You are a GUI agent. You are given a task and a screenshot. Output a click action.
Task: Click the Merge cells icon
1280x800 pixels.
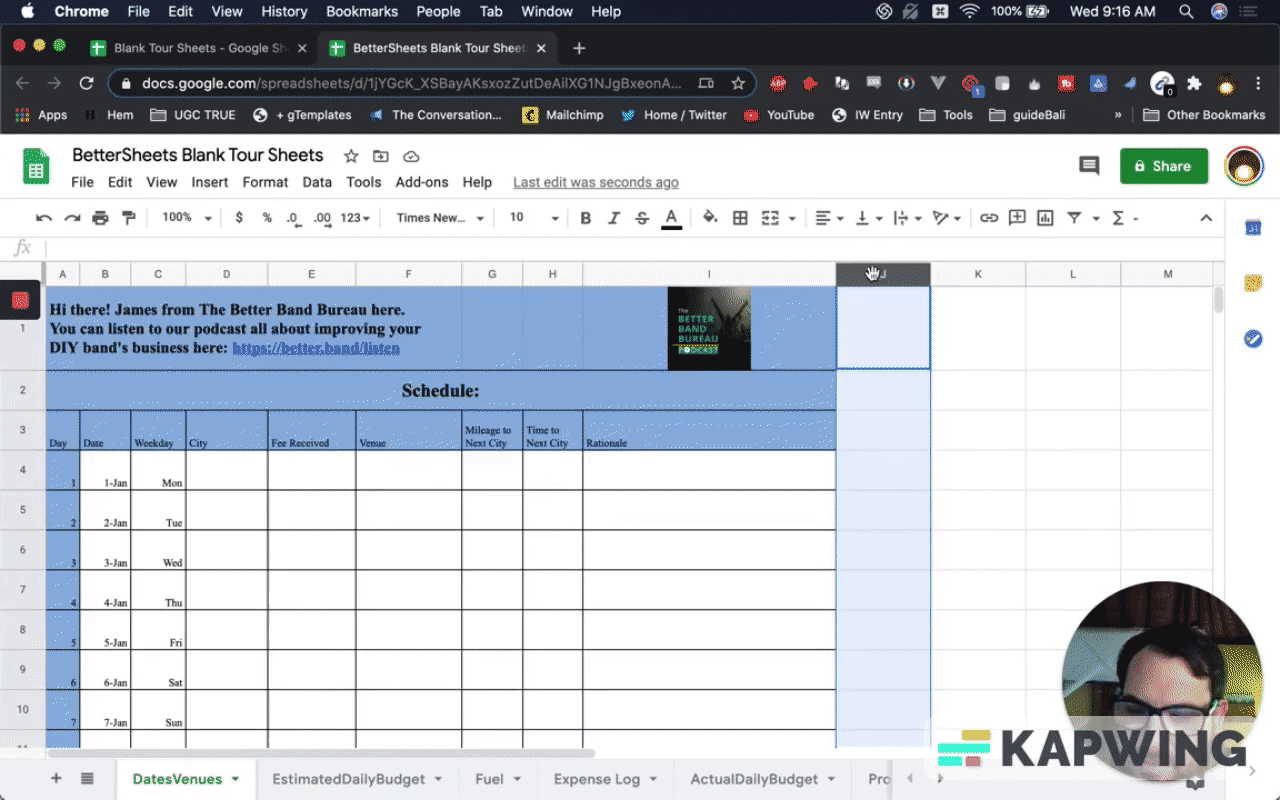click(770, 218)
